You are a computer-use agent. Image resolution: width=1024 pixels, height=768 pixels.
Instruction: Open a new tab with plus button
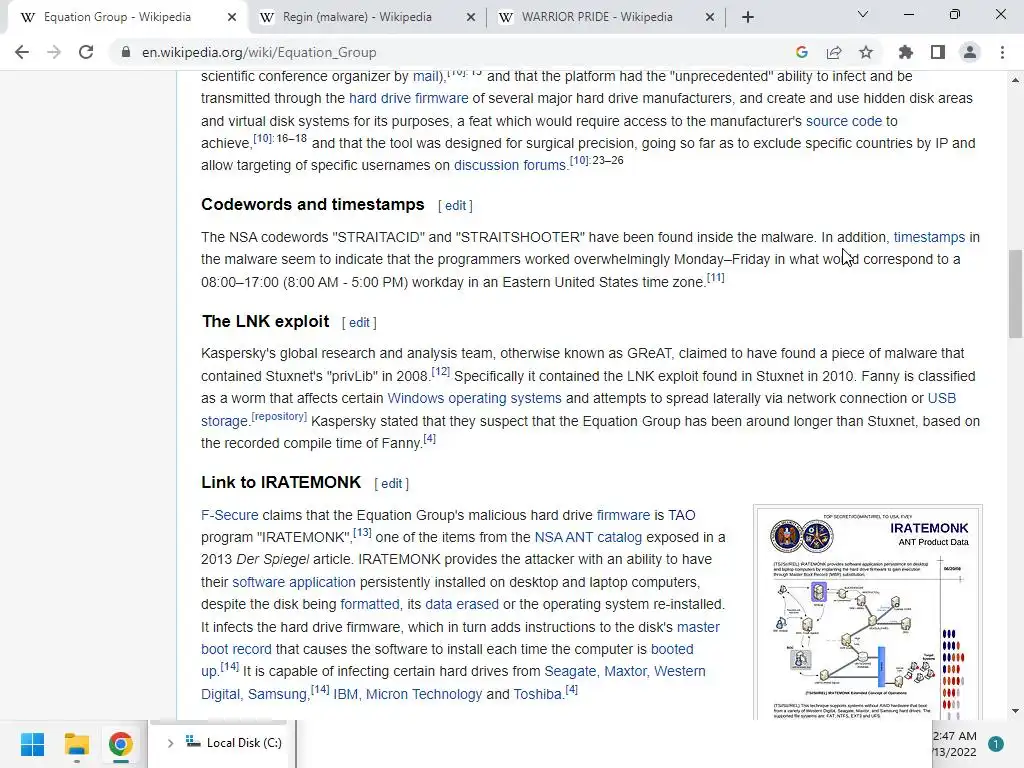coord(748,17)
